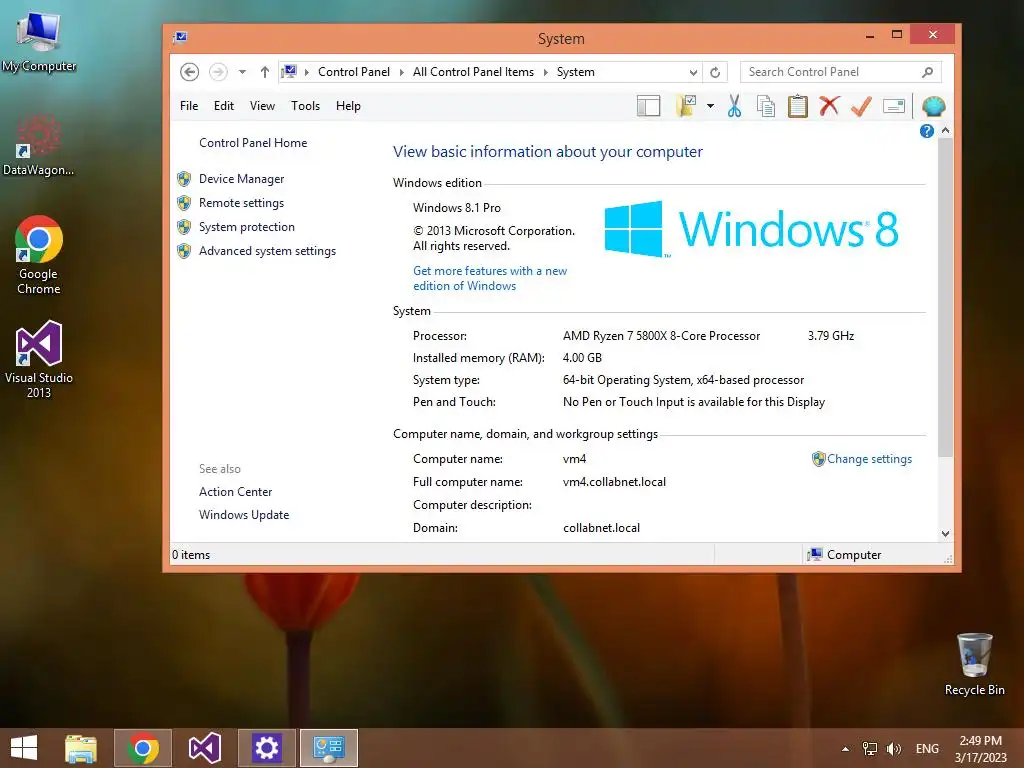The image size is (1024, 768).
Task: Click the network tray icon
Action: click(870, 749)
